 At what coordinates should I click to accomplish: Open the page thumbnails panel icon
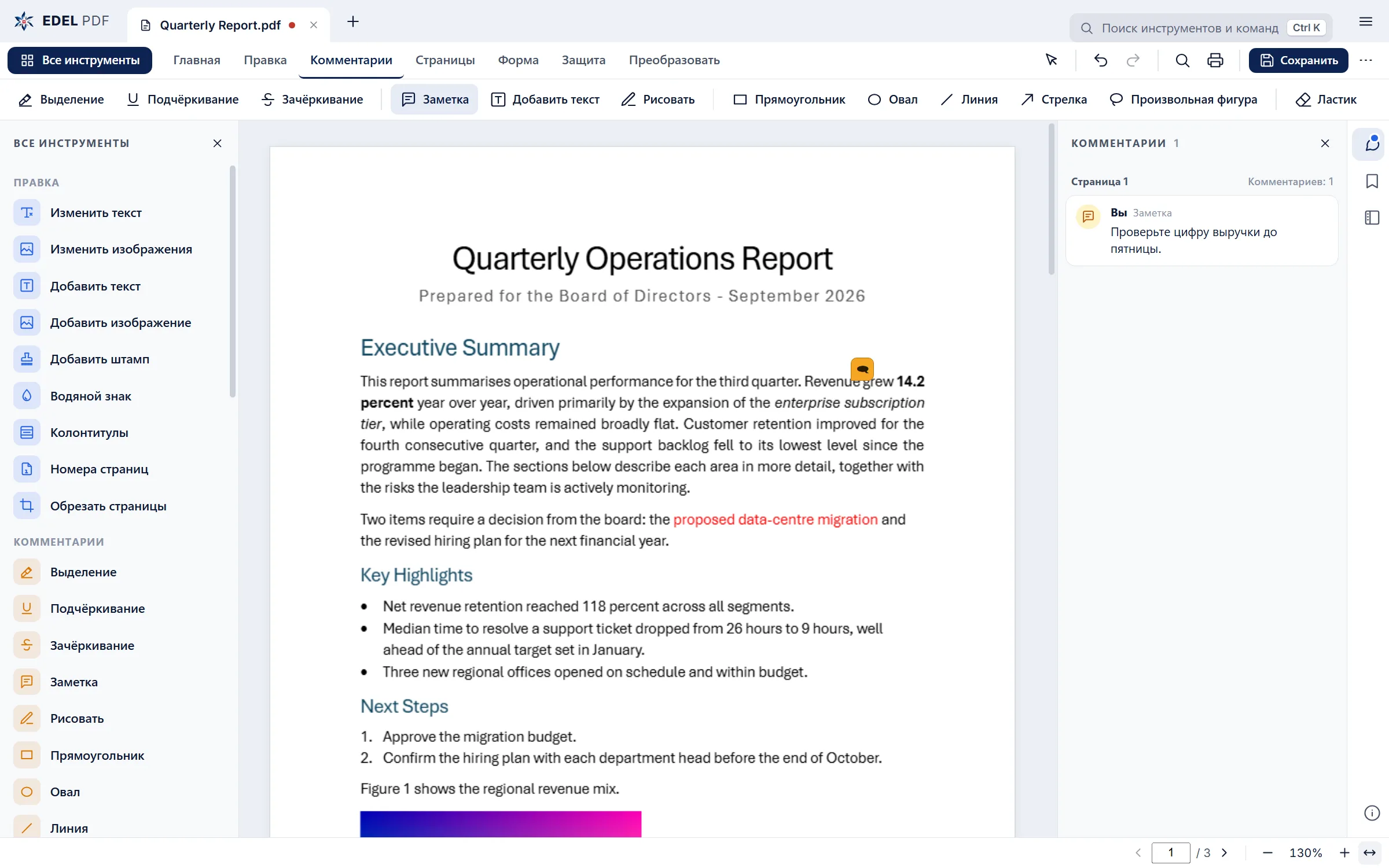(x=1372, y=218)
